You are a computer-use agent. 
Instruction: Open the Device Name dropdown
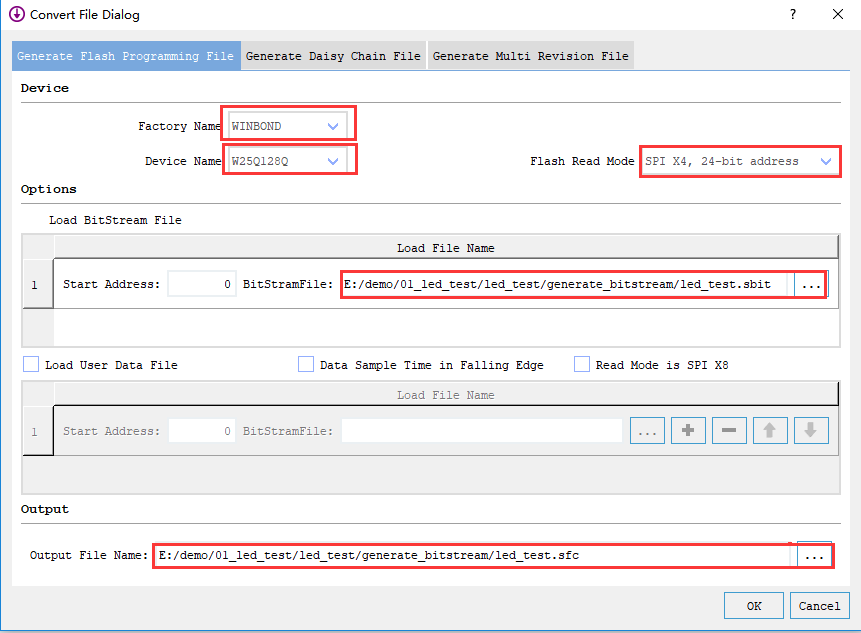click(288, 161)
